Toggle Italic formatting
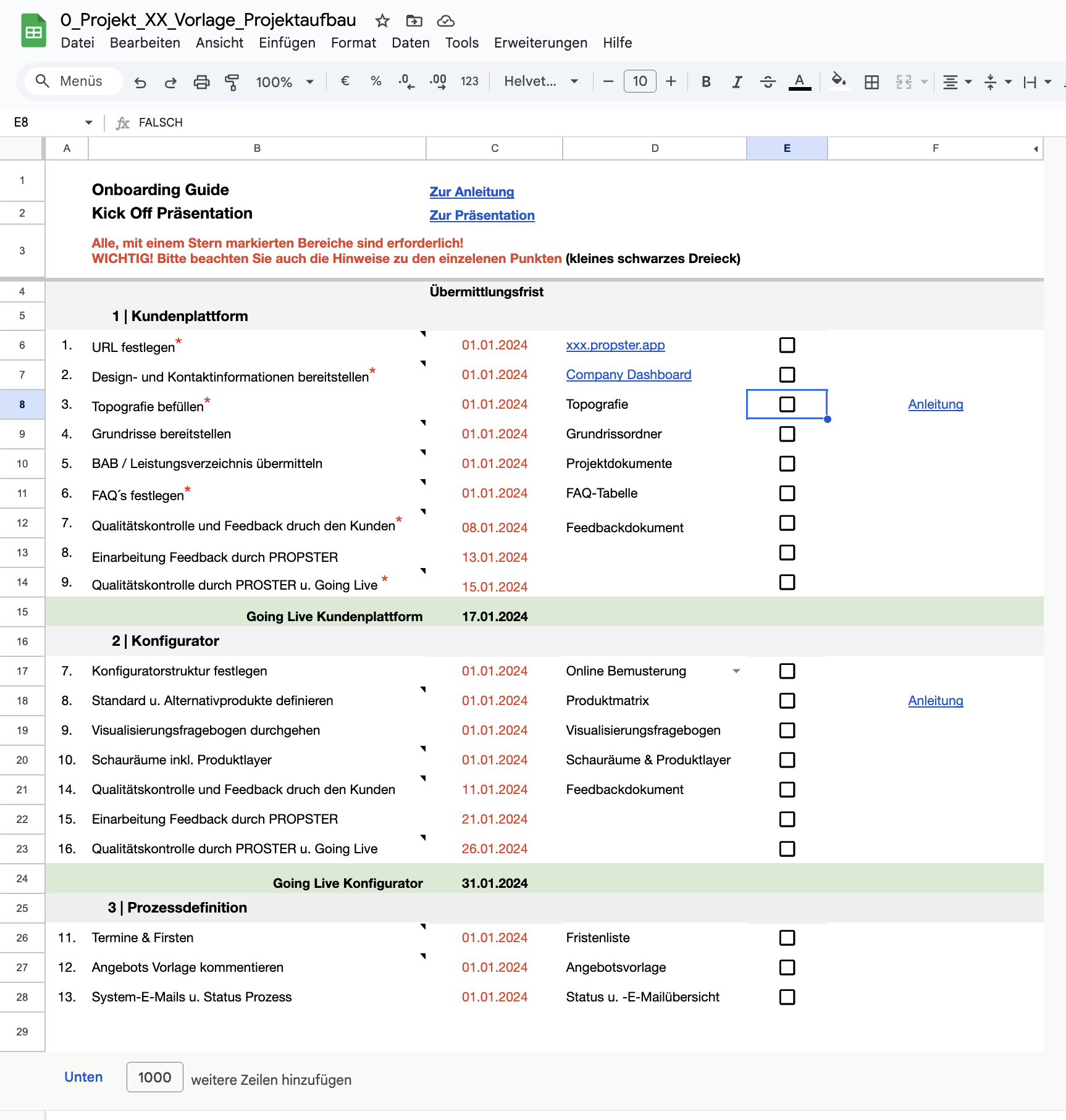 point(737,82)
